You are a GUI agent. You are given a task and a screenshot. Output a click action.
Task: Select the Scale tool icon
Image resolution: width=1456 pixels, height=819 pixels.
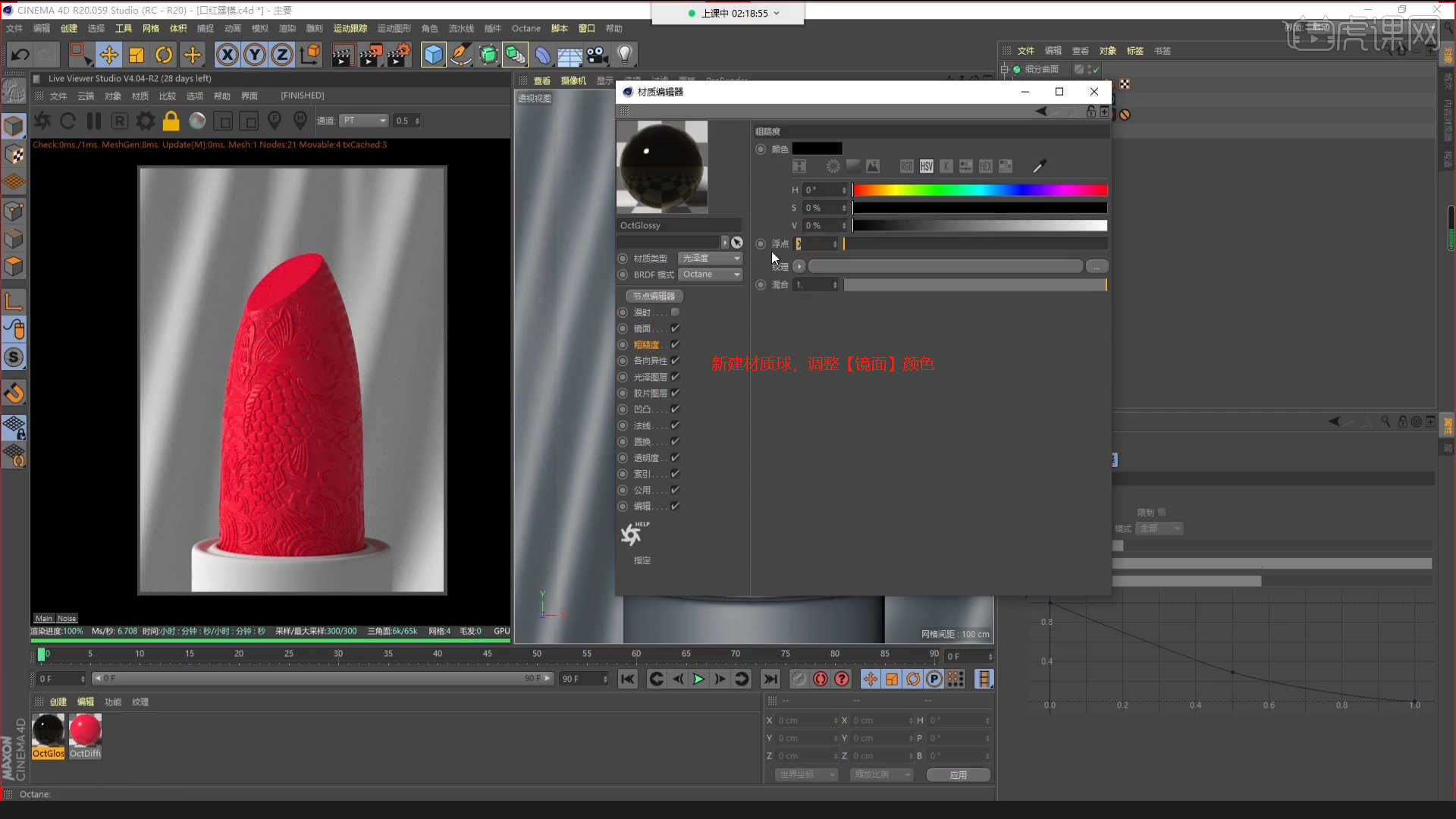(136, 55)
